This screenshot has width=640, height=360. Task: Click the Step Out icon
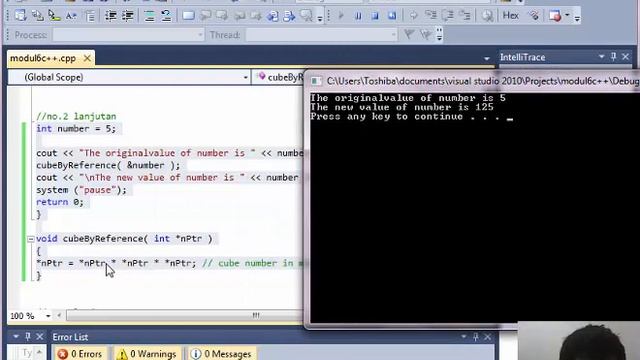coord(465,16)
